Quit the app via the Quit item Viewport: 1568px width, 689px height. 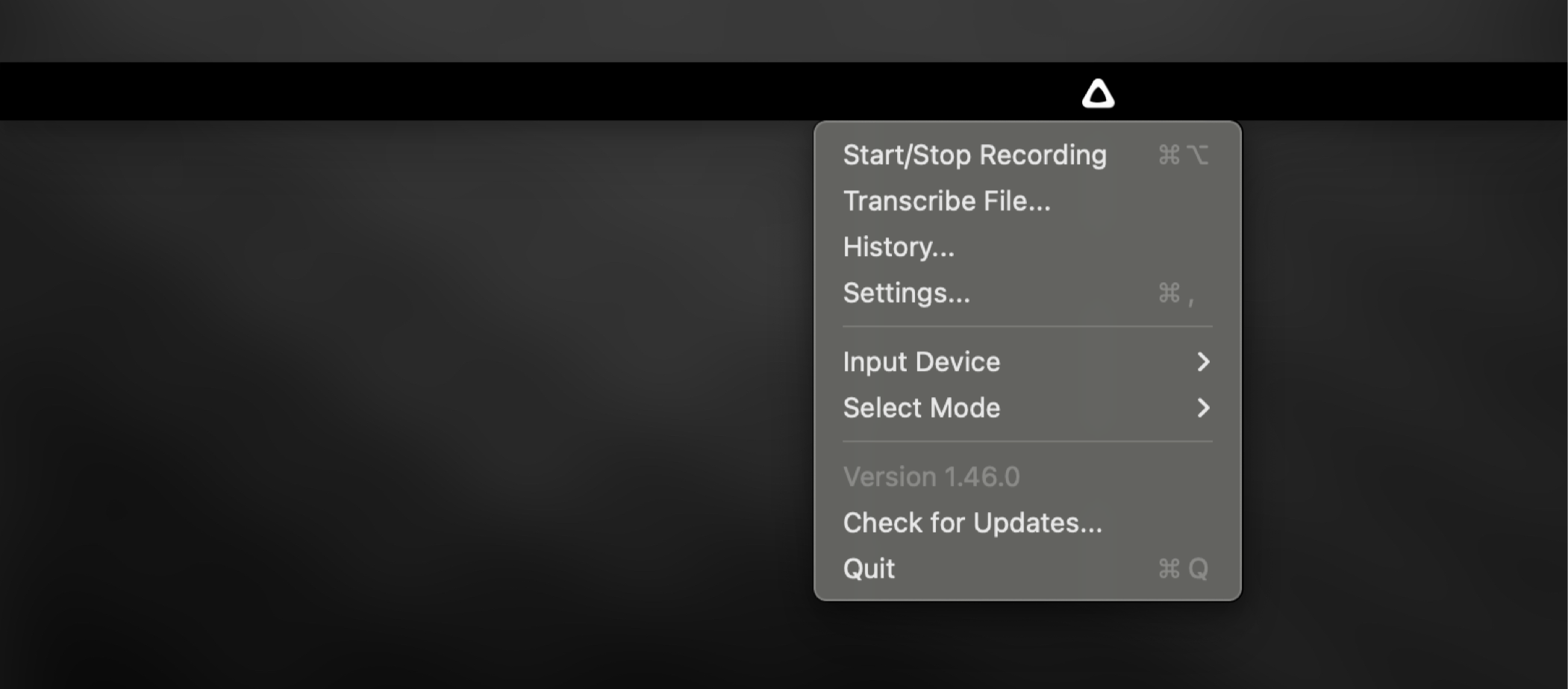tap(869, 569)
